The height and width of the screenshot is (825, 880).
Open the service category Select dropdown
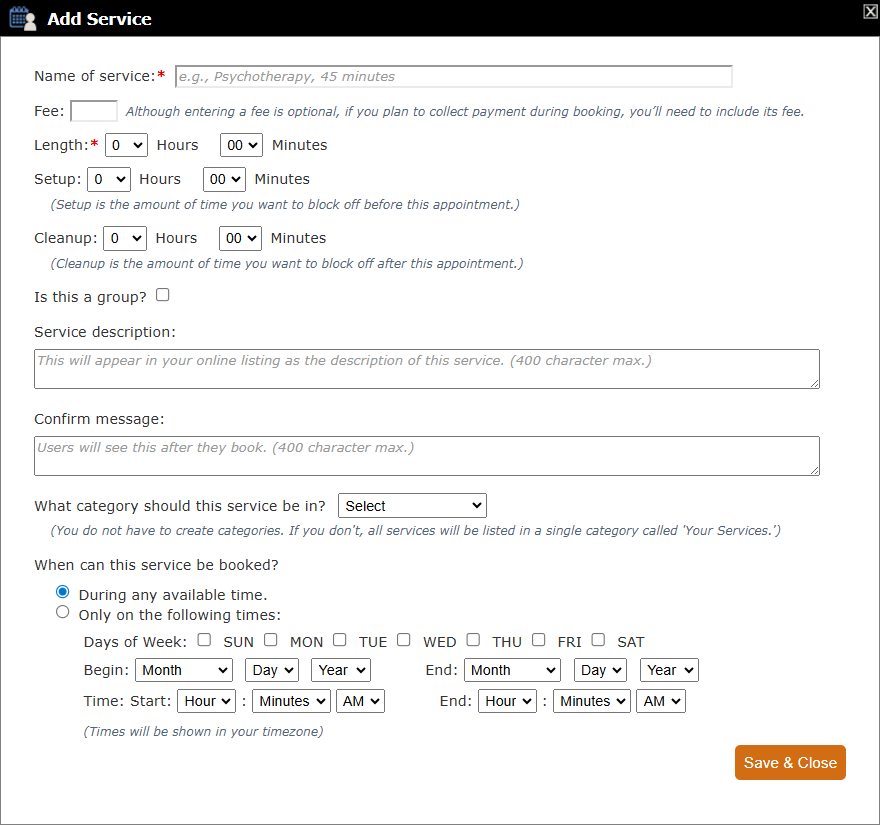[412, 506]
